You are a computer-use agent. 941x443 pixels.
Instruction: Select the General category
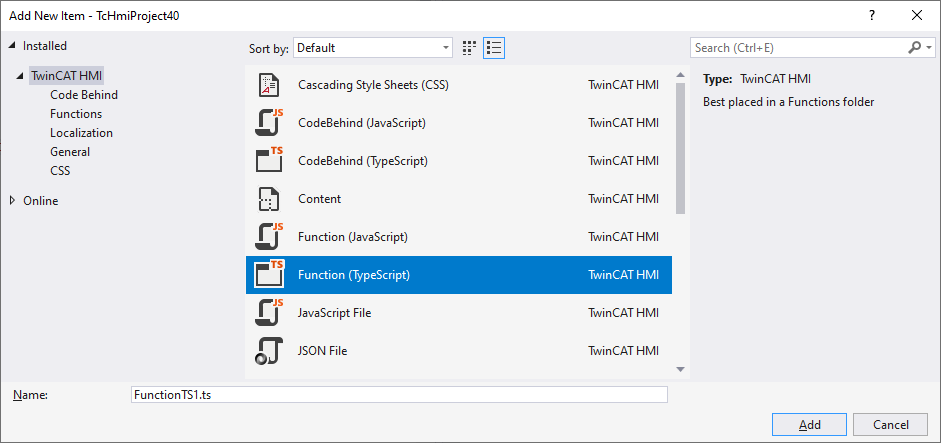tap(70, 152)
